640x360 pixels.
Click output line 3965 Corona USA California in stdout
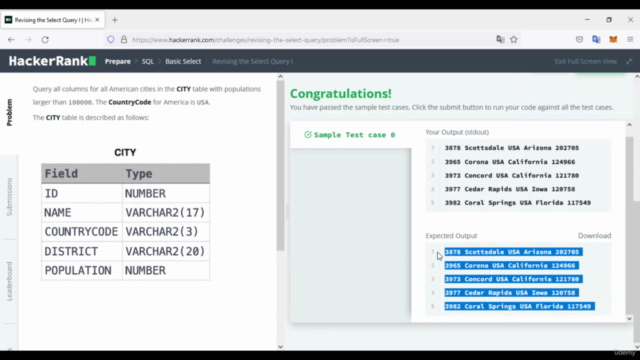click(x=510, y=162)
